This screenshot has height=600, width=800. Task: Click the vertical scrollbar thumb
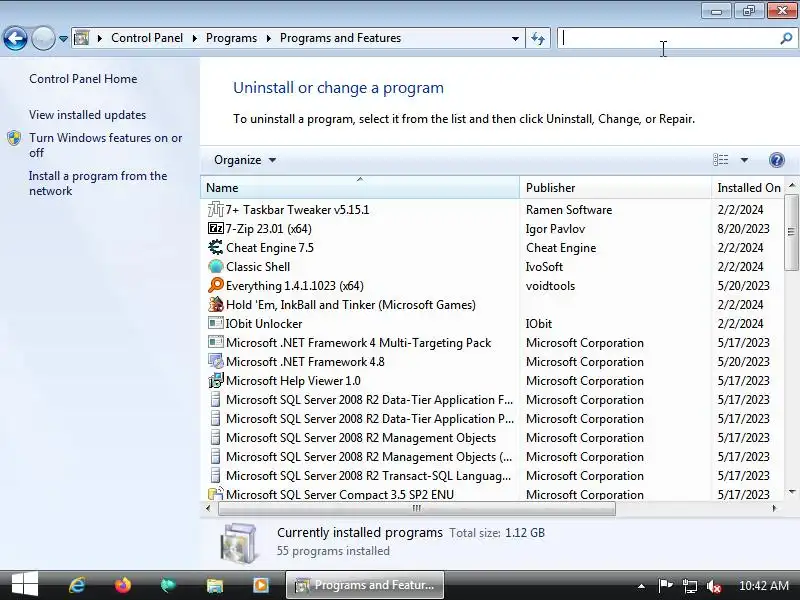[x=792, y=232]
